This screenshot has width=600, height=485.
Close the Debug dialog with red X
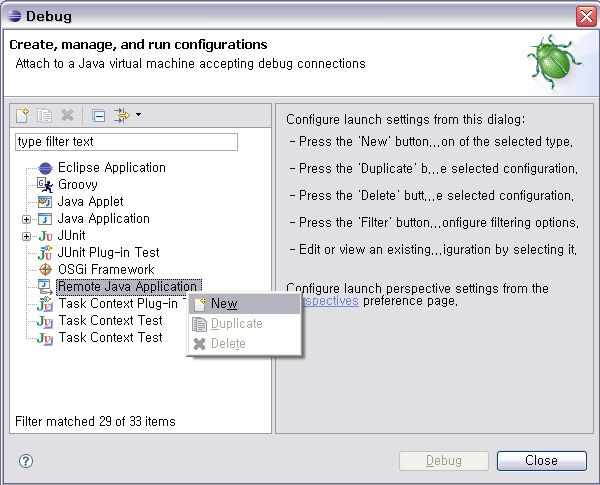click(x=586, y=16)
